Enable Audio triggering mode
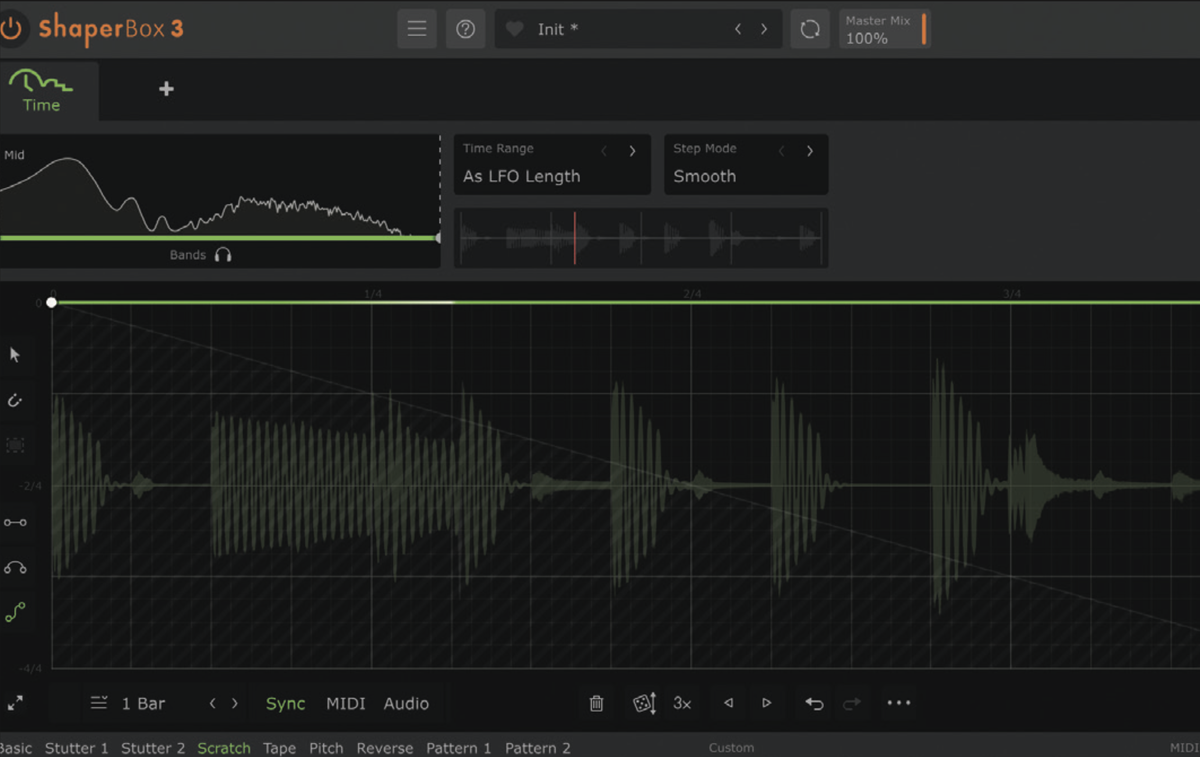The image size is (1200, 757). pos(406,703)
